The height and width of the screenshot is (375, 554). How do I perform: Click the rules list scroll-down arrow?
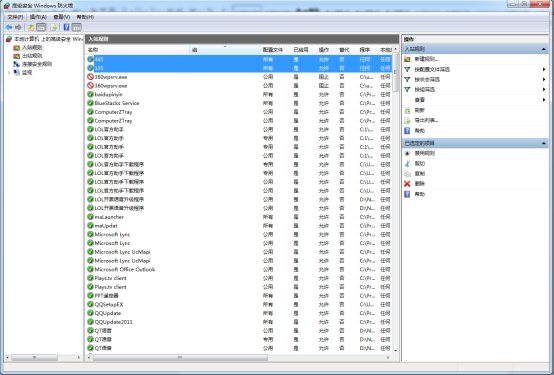tap(395, 350)
